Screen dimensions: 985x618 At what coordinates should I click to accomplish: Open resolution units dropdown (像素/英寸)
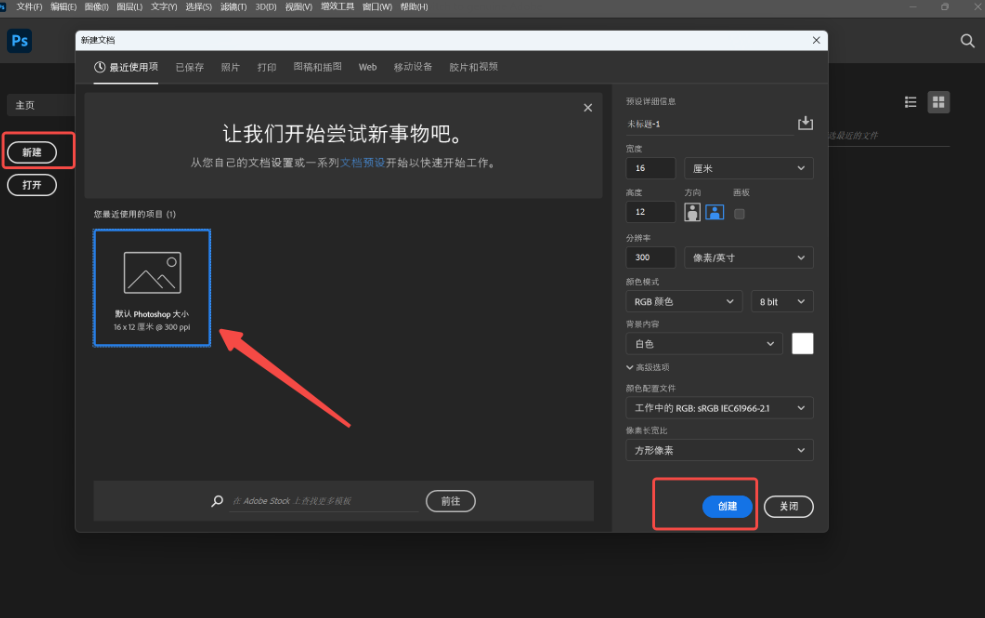(x=748, y=258)
